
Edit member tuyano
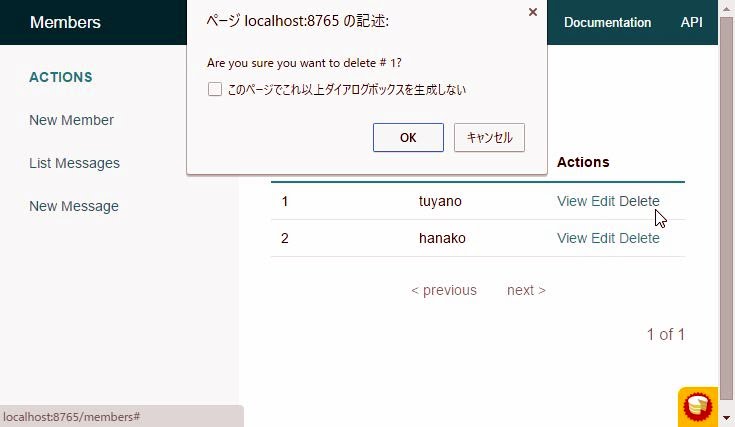(603, 201)
